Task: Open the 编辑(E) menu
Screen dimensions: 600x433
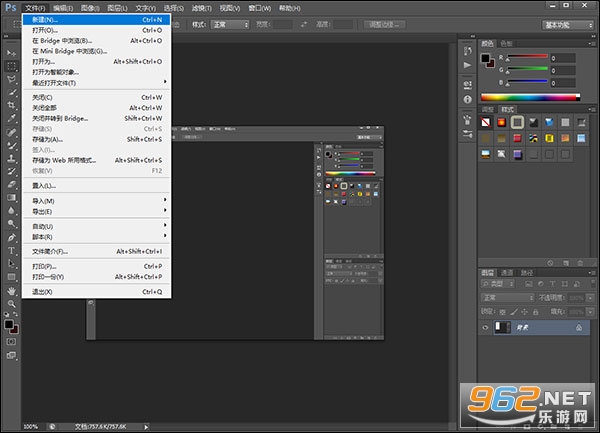Action: (63, 8)
